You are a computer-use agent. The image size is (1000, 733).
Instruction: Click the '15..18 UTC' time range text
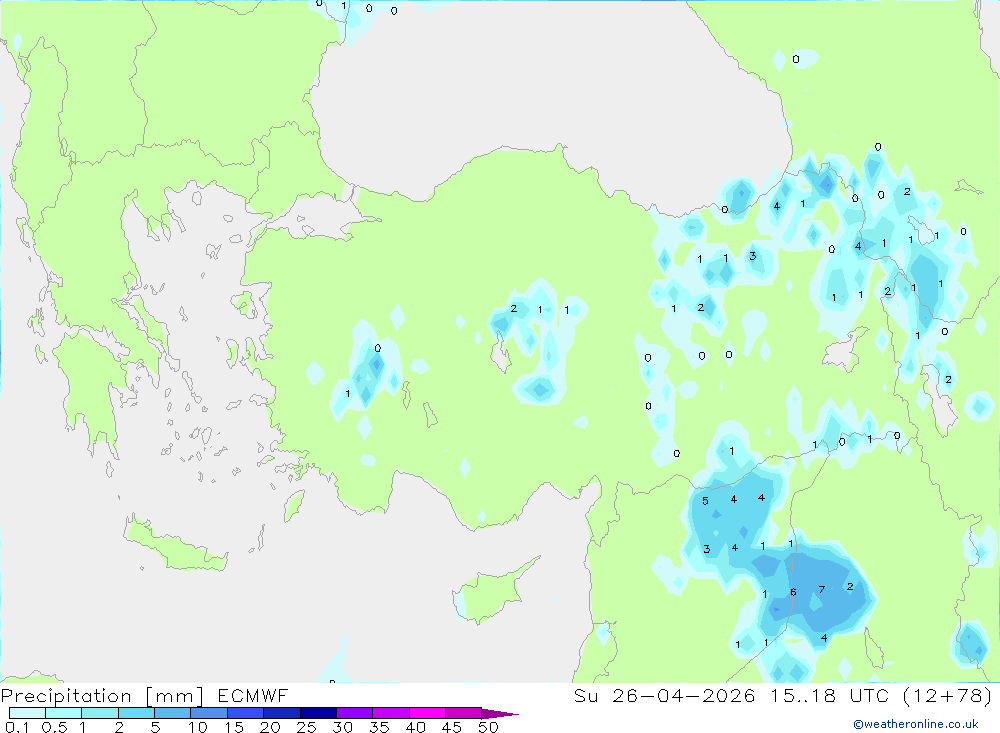click(x=829, y=695)
